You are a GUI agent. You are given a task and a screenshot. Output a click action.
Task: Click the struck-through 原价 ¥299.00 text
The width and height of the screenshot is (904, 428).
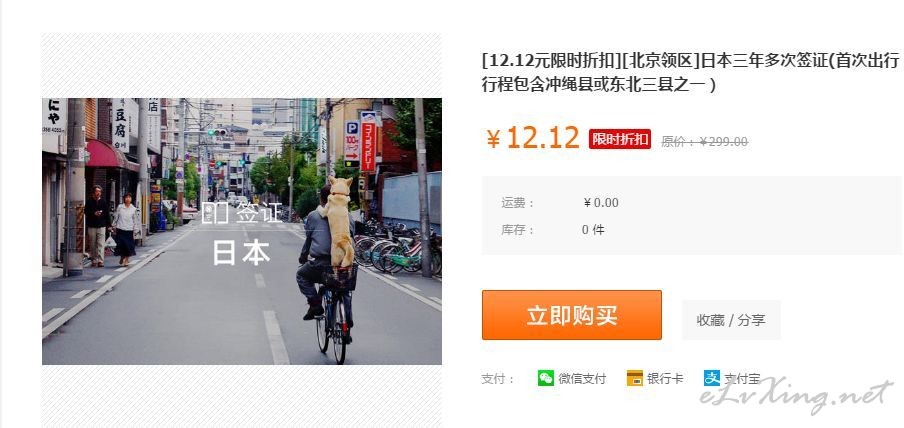click(x=704, y=142)
